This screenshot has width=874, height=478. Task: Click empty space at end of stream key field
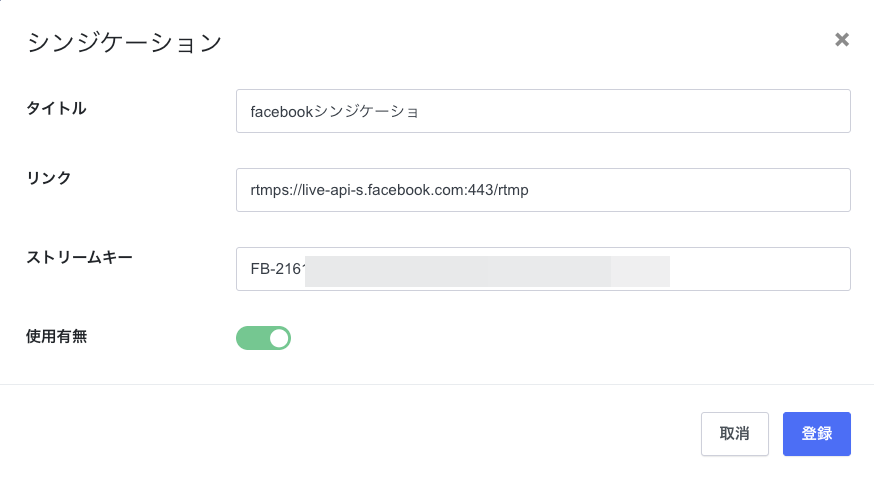pyautogui.click(x=759, y=269)
